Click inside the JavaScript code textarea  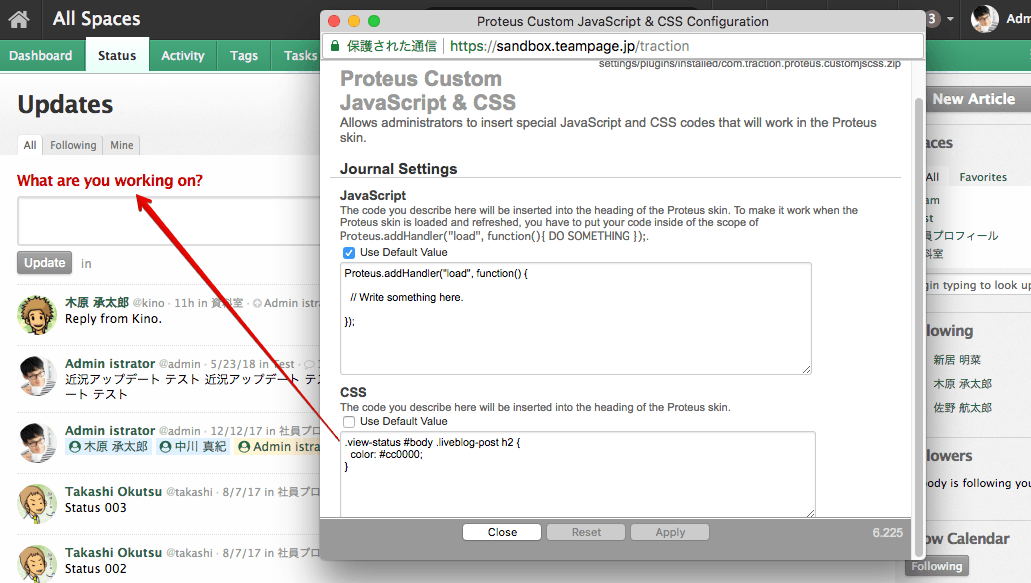pyautogui.click(x=575, y=319)
